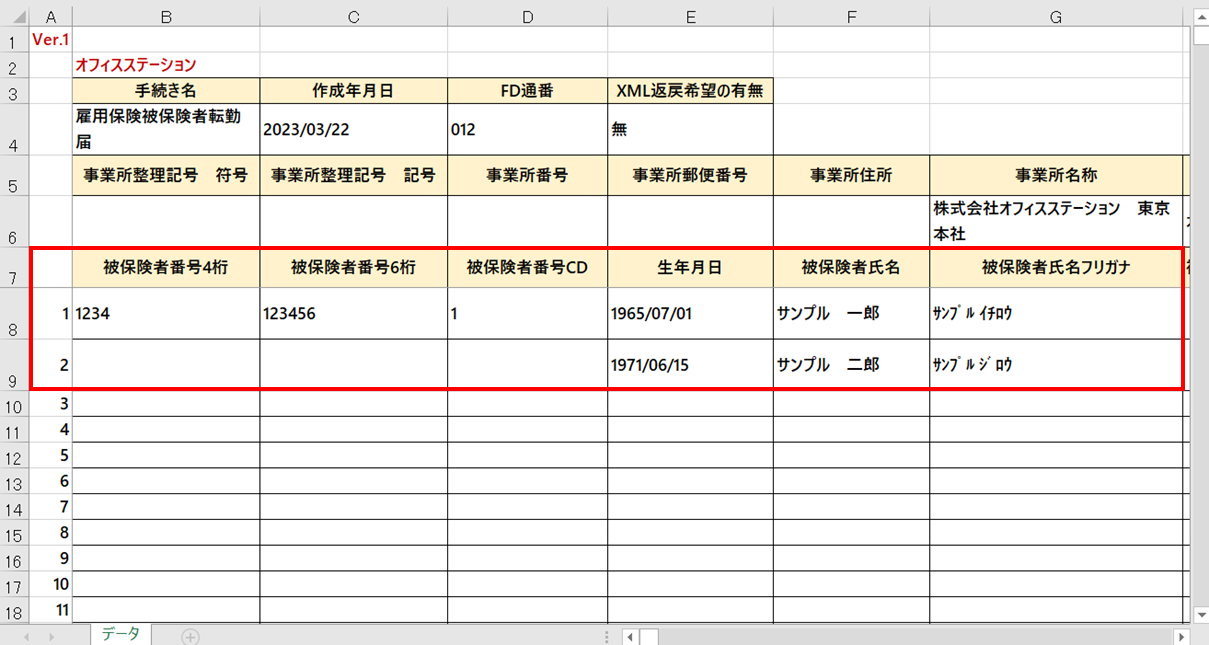This screenshot has width=1209, height=645.
Task: Select column C header
Action: 353,16
